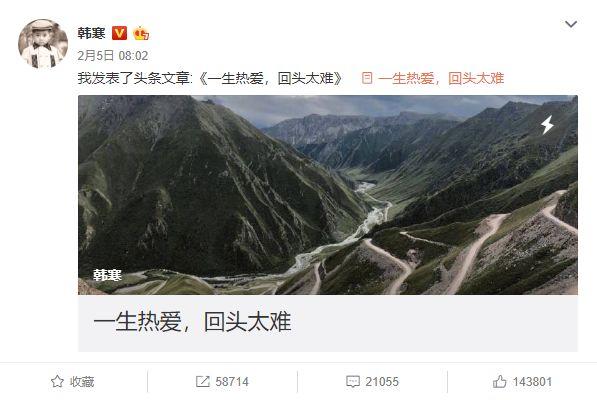This screenshot has width=597, height=400.
Task: Open reposts count 58714
Action: tap(232, 382)
